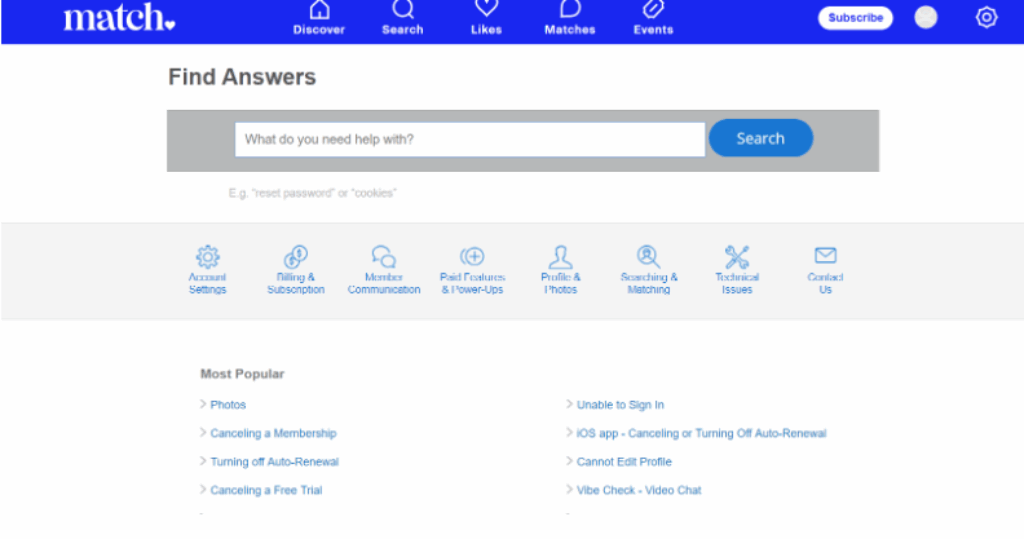Open the Member Communication chat icon
The image size is (1024, 539).
pos(384,257)
